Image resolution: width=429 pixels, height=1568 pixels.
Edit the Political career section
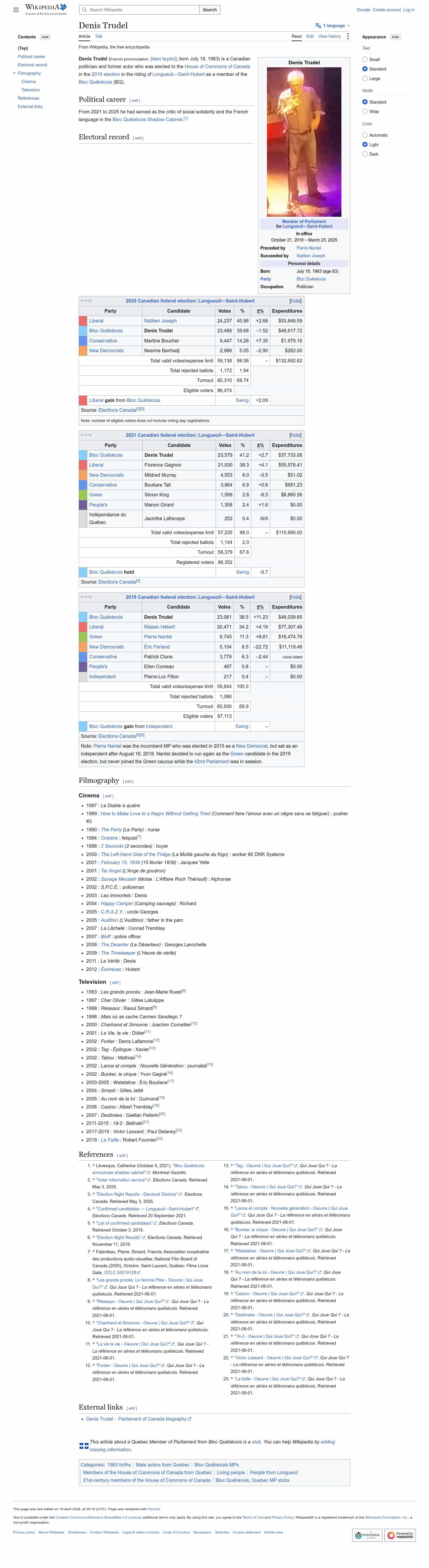pos(135,100)
